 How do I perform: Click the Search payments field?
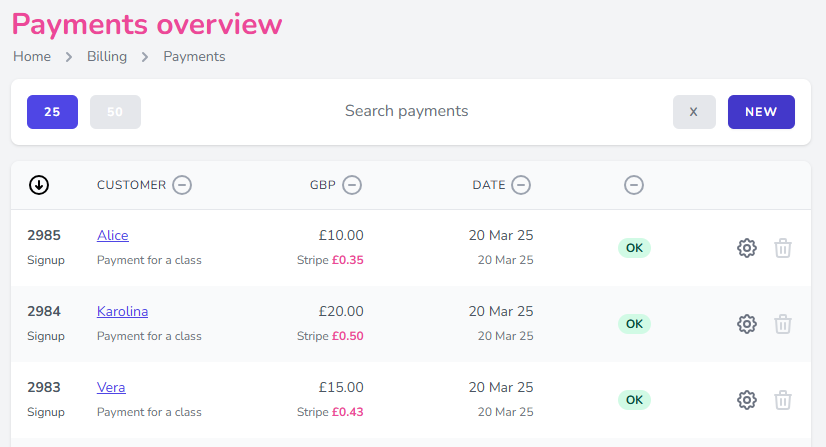coord(406,111)
